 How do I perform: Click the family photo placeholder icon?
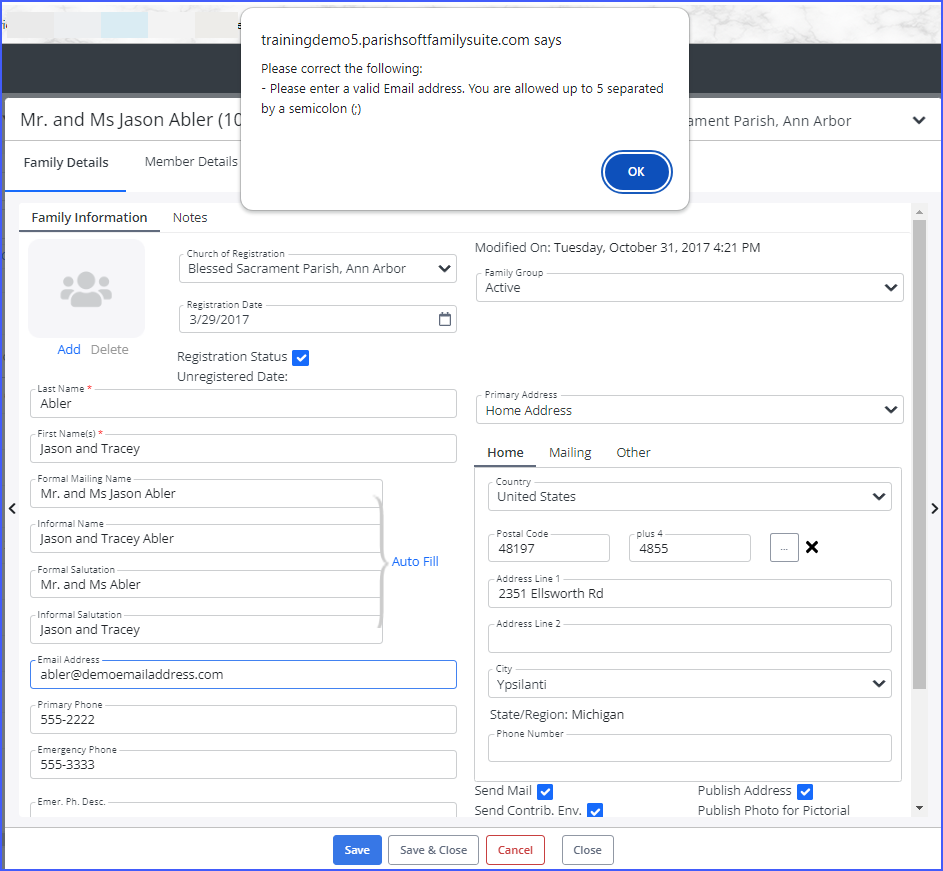pos(86,289)
